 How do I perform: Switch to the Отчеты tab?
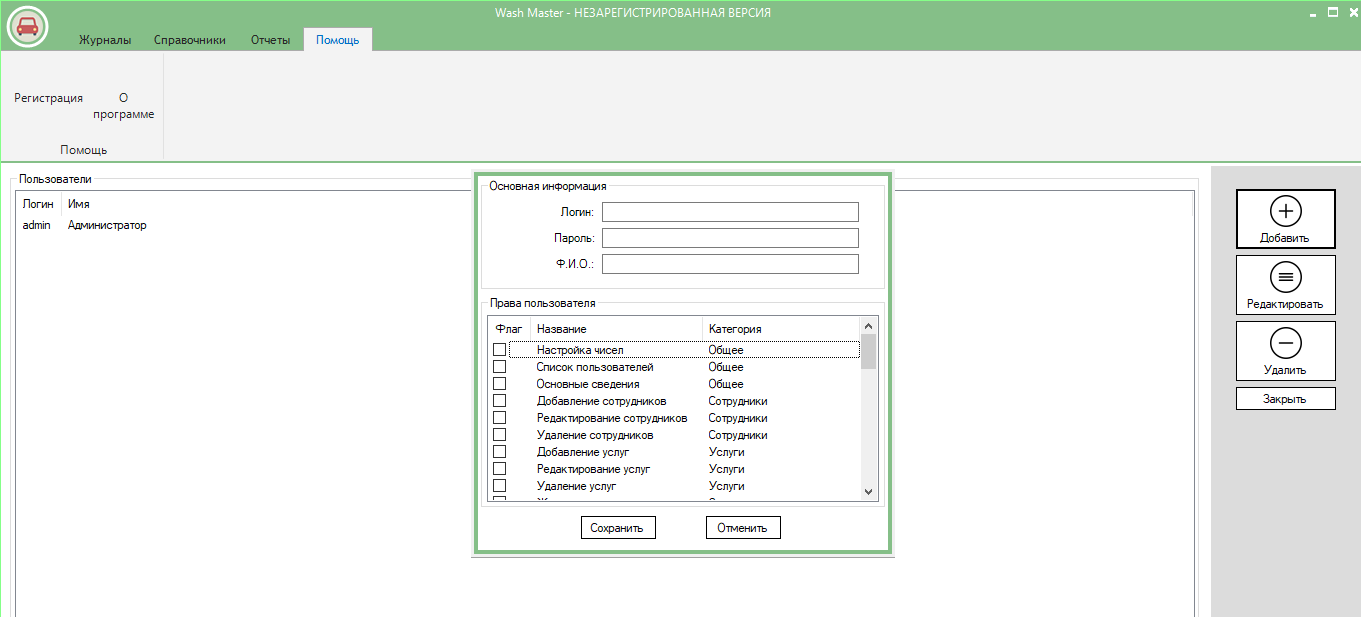click(x=270, y=40)
